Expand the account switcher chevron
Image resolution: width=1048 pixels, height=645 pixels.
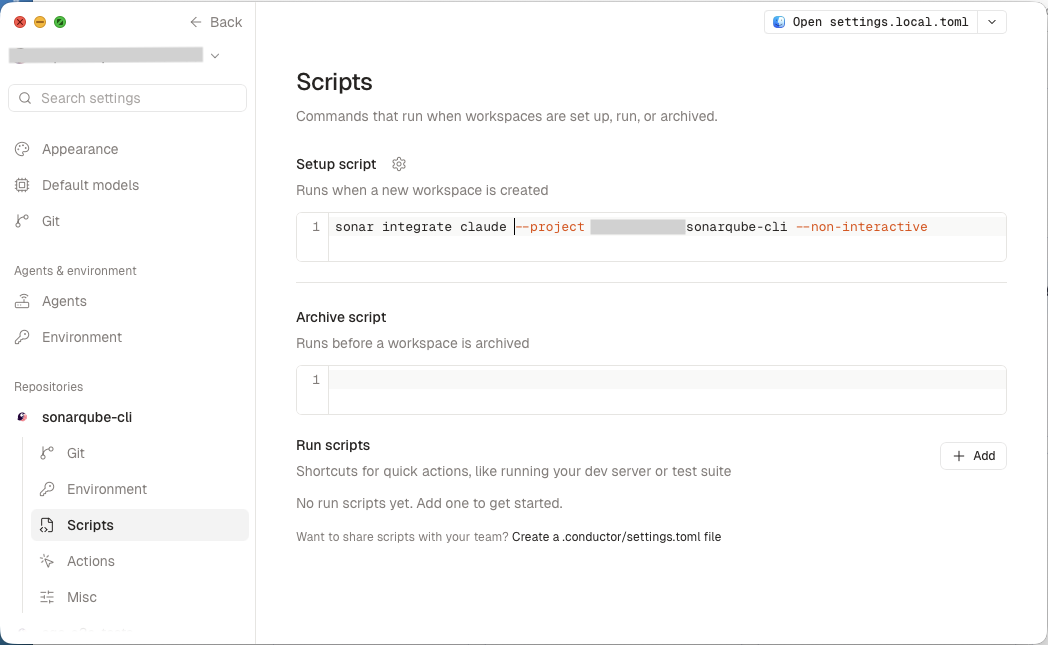pos(215,56)
